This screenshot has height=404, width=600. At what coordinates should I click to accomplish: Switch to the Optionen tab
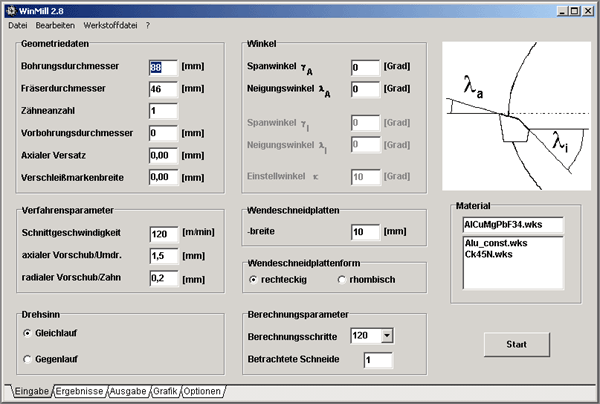click(x=202, y=391)
